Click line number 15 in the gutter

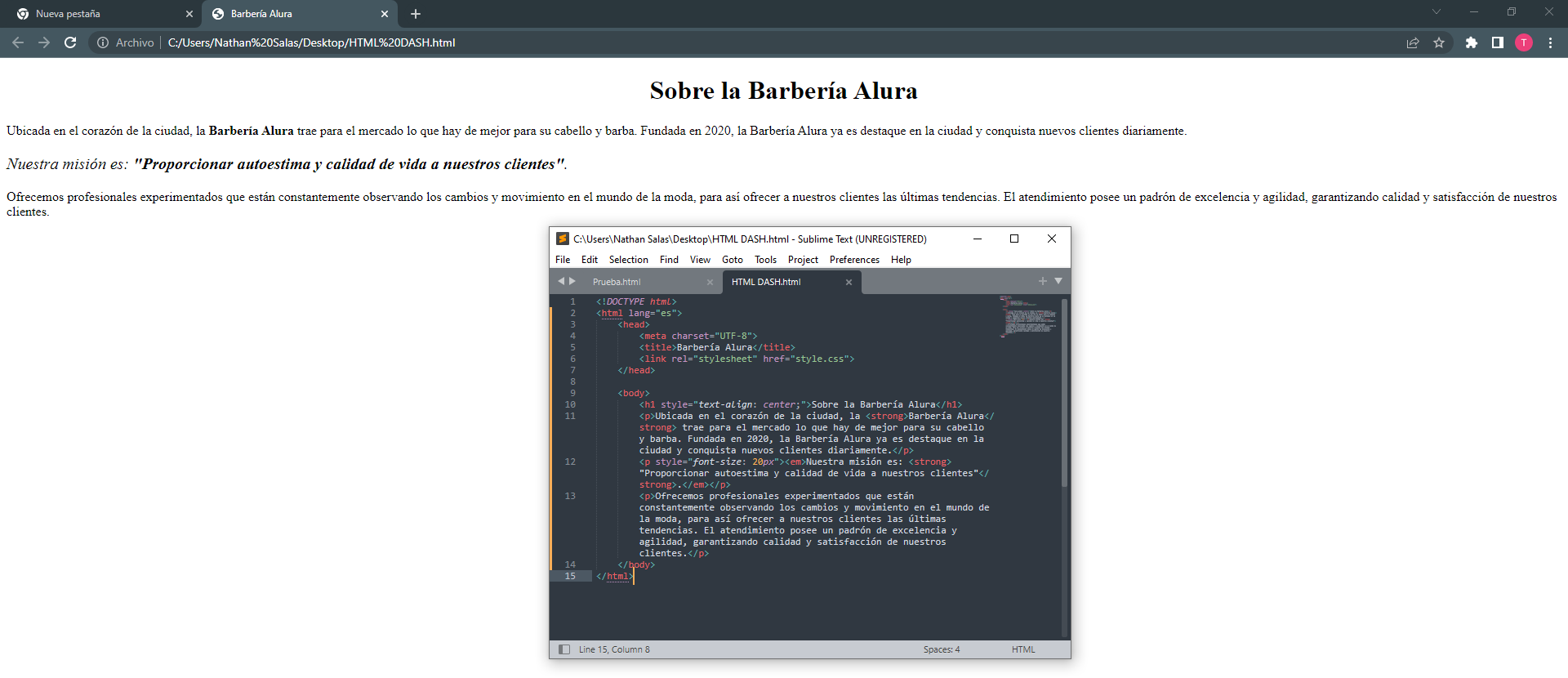click(570, 576)
